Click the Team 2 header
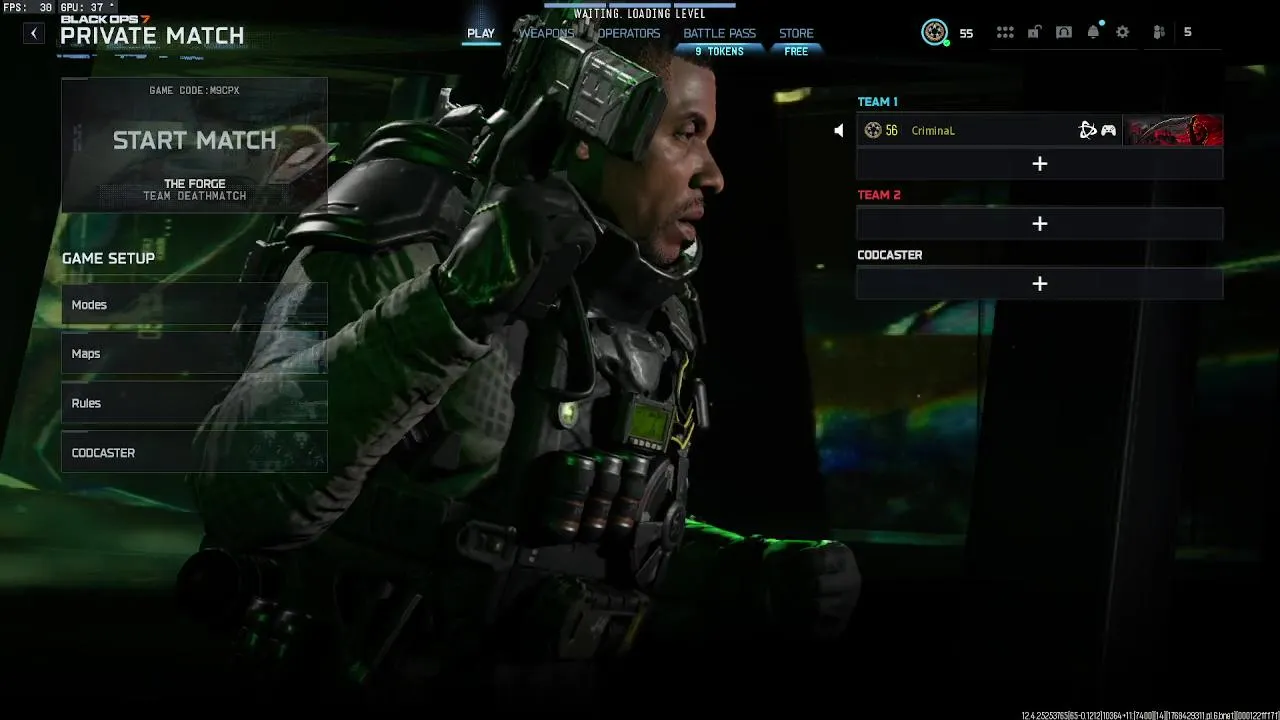 [x=879, y=195]
